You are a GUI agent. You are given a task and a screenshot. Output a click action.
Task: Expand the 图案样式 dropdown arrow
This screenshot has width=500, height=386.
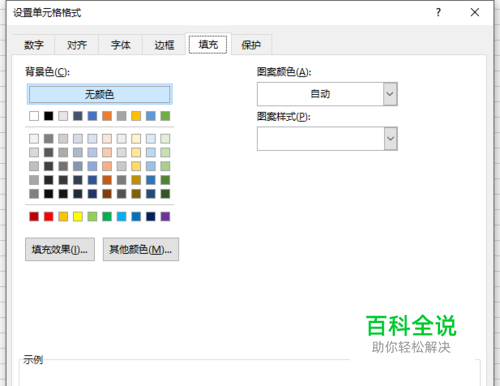tap(390, 138)
